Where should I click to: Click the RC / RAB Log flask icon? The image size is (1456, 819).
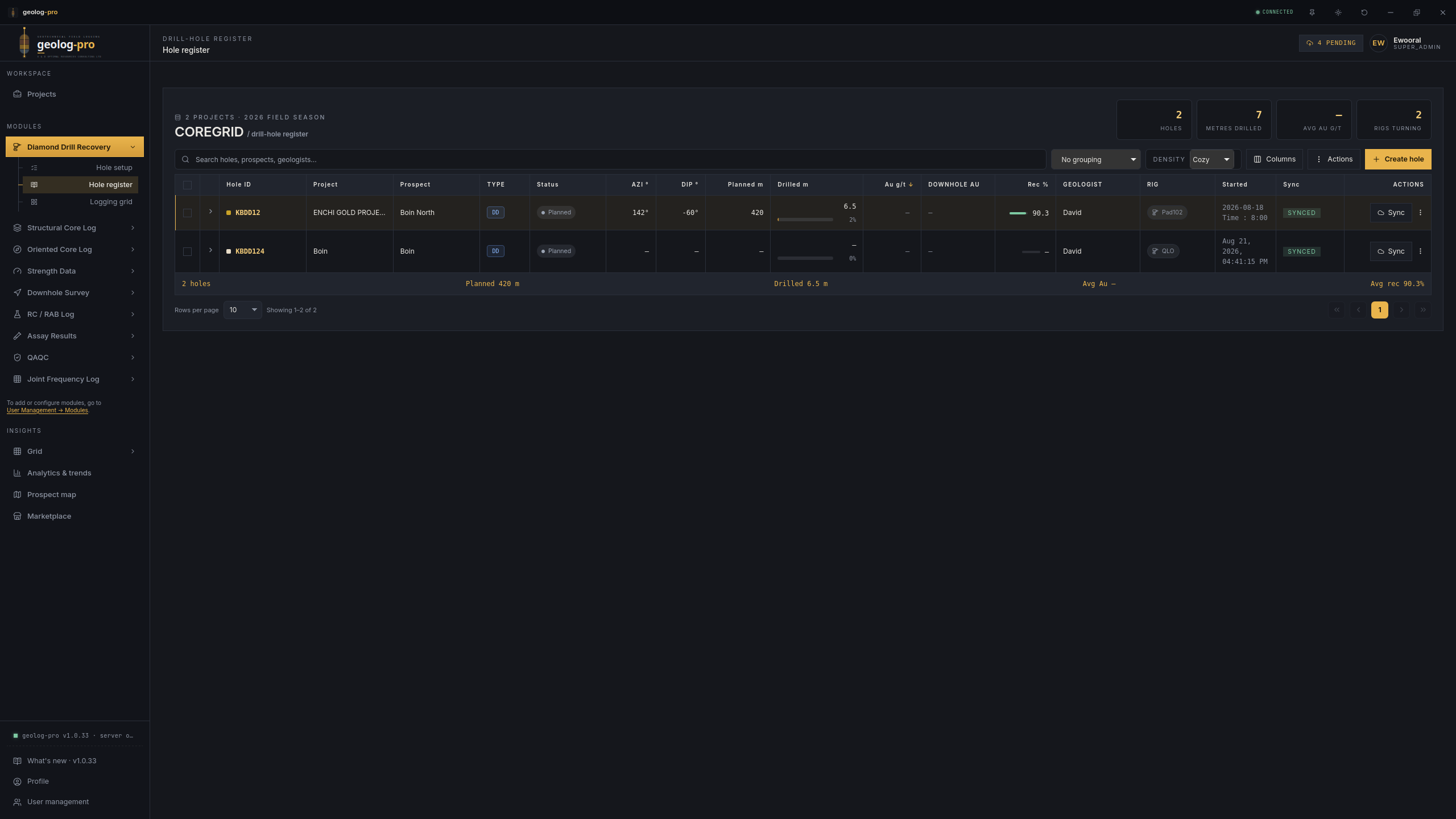tap(17, 315)
